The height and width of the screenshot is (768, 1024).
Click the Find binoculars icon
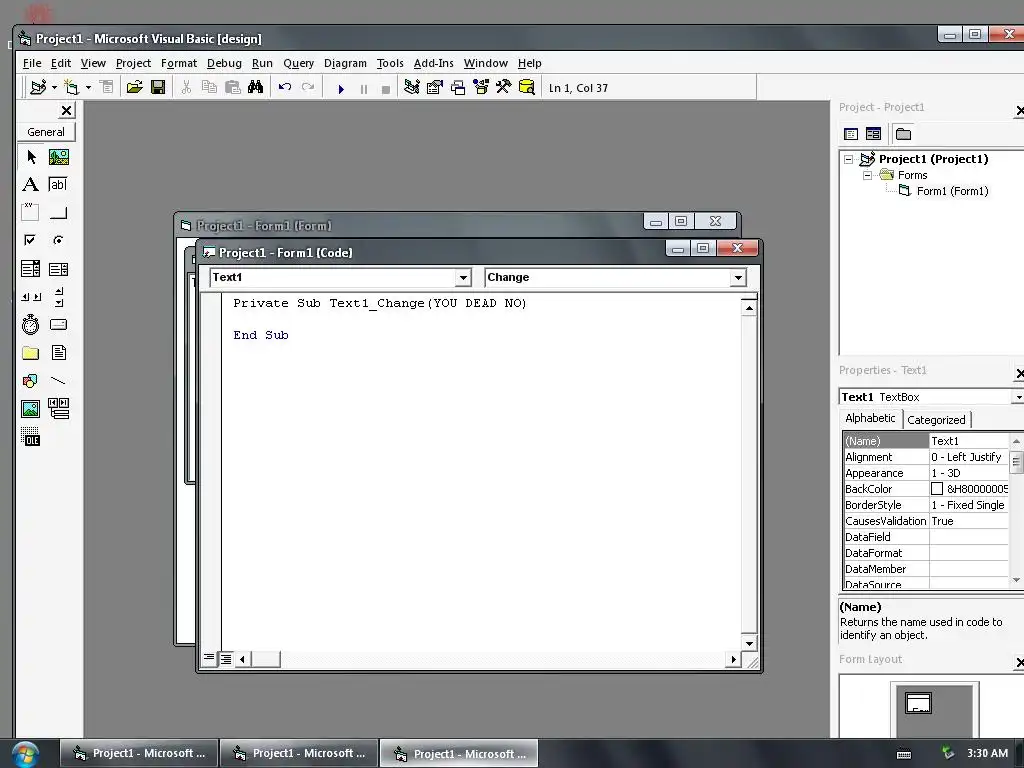(x=255, y=87)
